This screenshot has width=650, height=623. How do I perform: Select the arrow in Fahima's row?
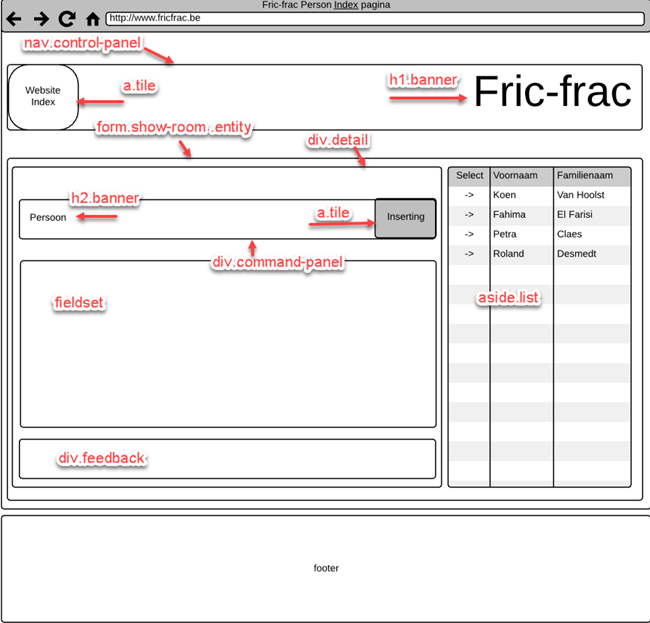[x=469, y=214]
